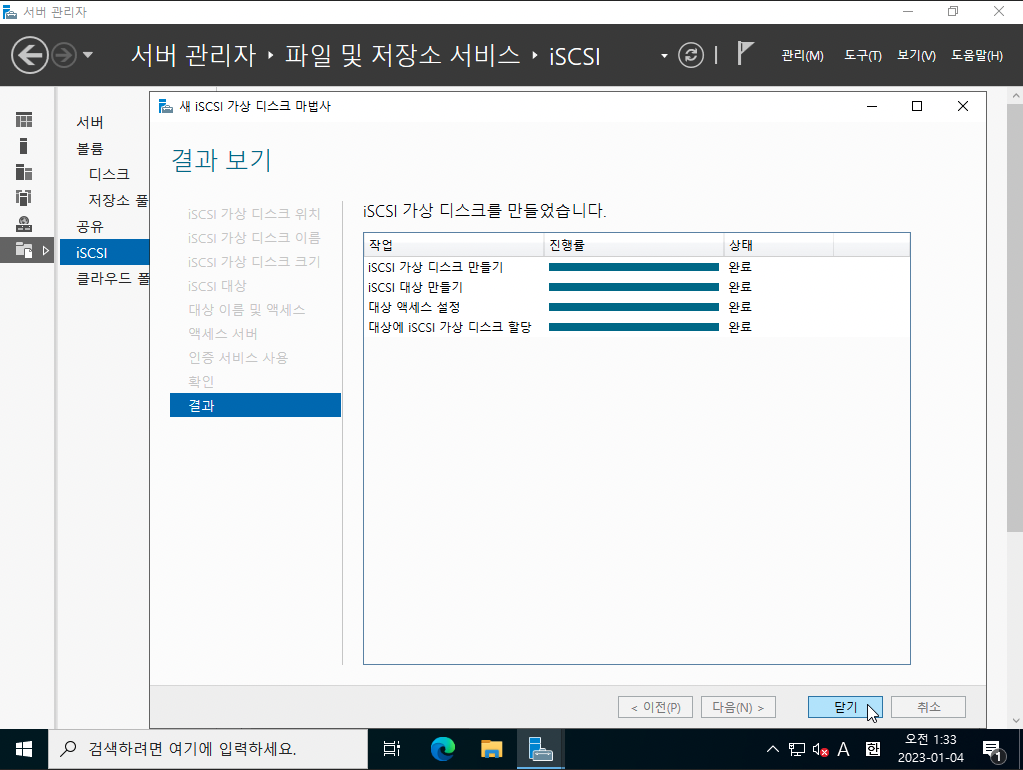Click the progress bar for iSCSI 가상 디스크 만들기

[x=634, y=267]
